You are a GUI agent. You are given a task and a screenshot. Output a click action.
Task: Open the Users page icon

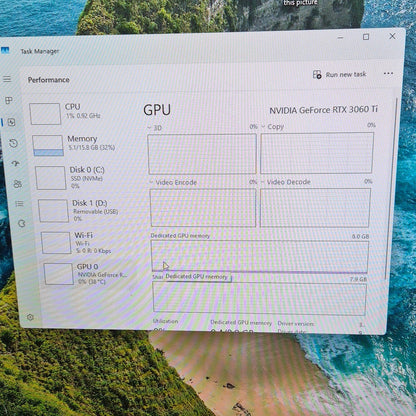tap(18, 184)
